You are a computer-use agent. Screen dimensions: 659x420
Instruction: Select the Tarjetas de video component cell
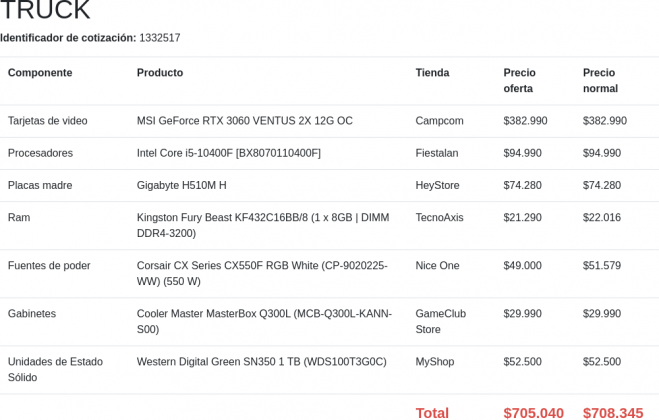(47, 121)
